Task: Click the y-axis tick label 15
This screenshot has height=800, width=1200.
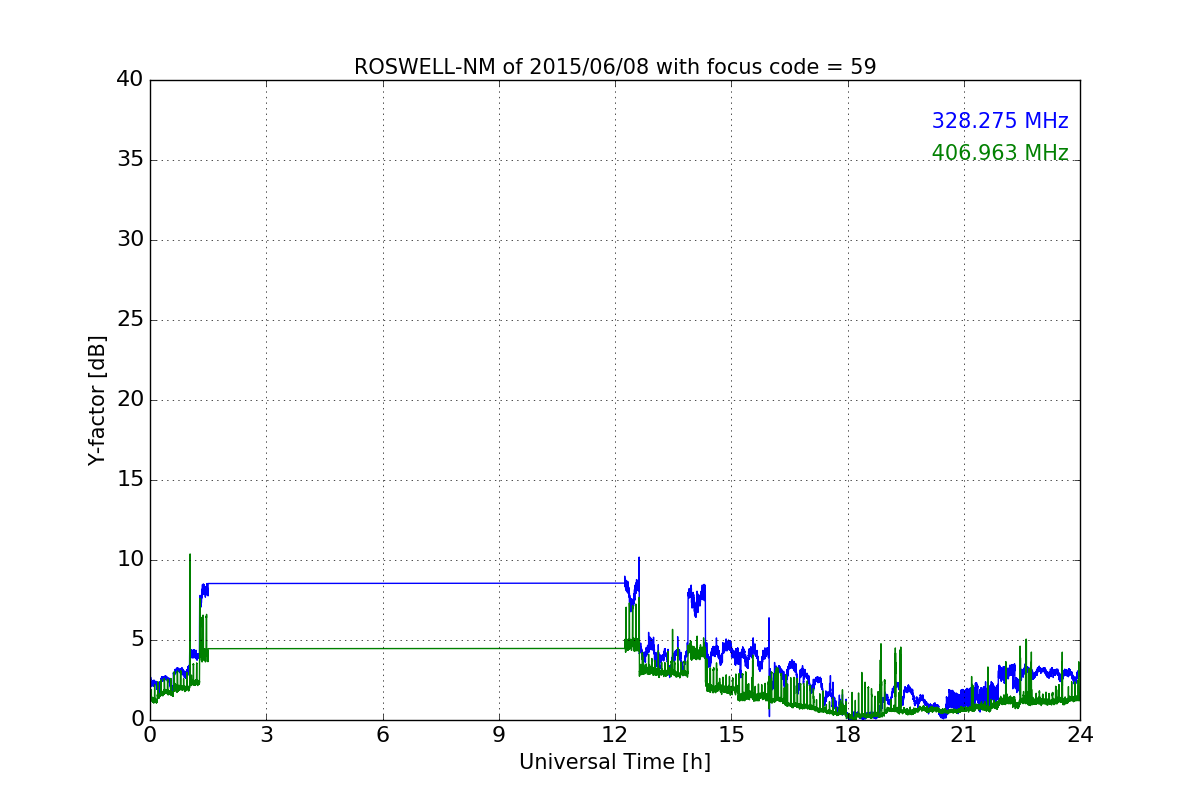Action: pos(130,480)
